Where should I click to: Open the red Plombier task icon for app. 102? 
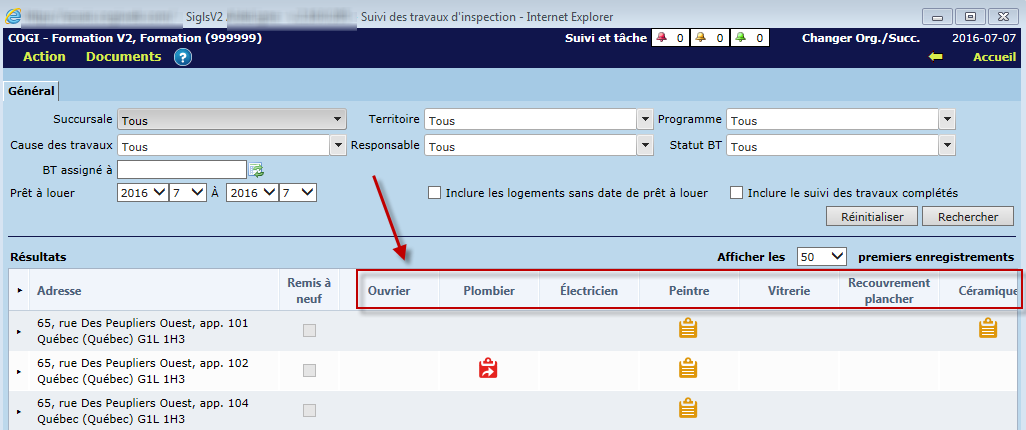488,368
